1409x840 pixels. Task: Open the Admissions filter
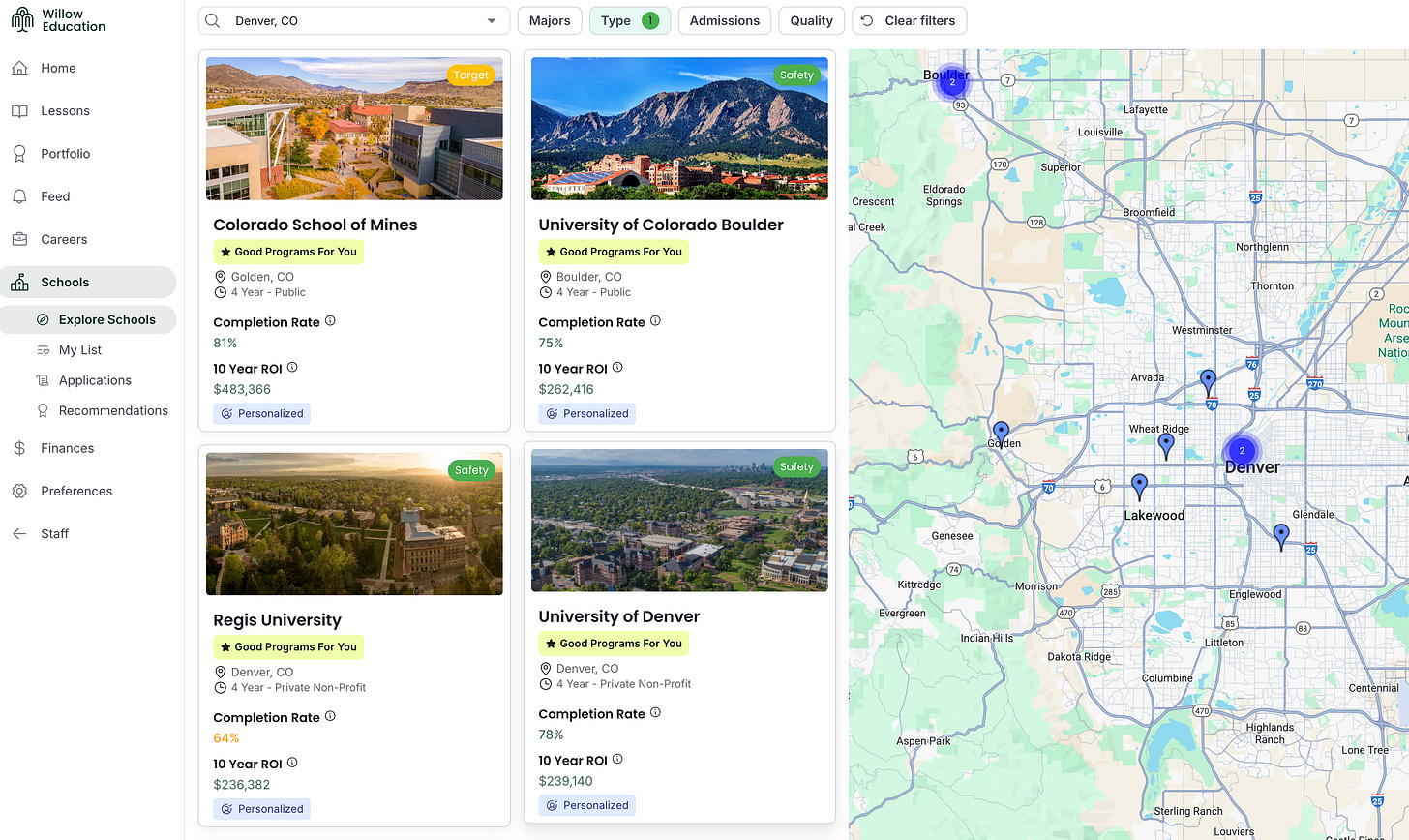click(x=725, y=20)
